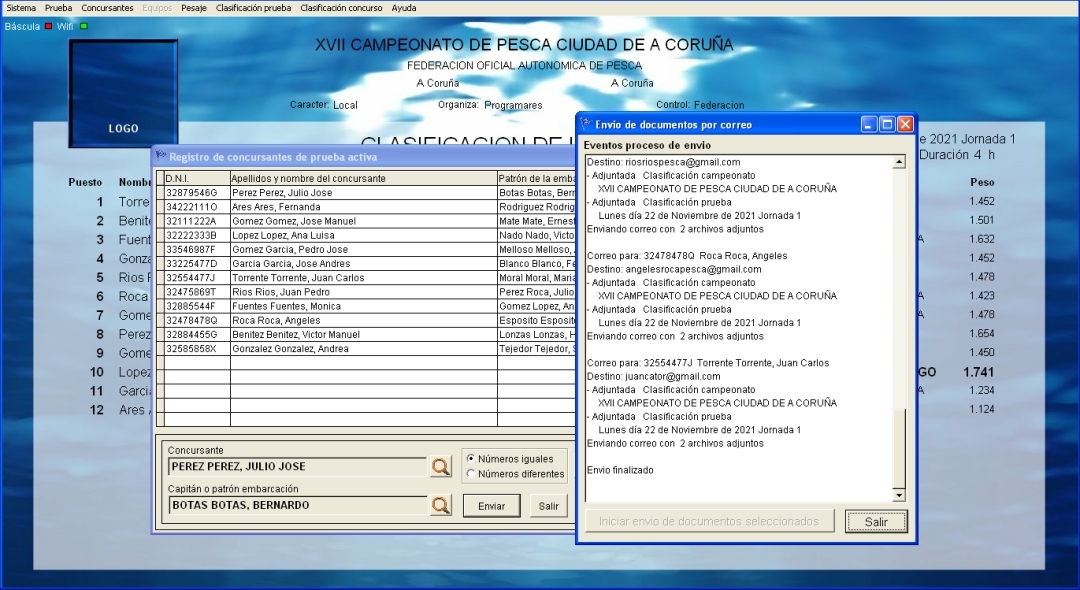Open the Clasificación prueba menu
This screenshot has height=590, width=1080.
point(253,8)
